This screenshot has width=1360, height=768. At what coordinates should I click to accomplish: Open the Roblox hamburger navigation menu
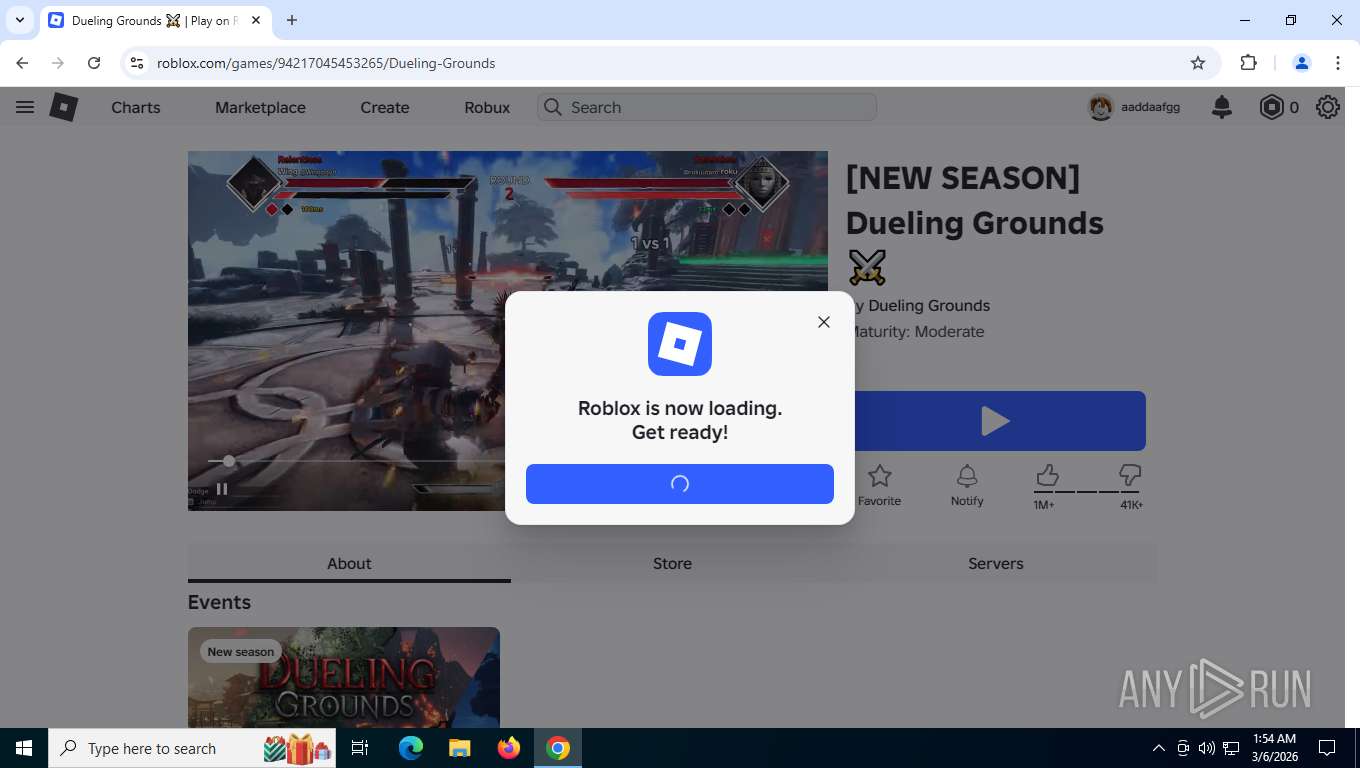(x=25, y=107)
